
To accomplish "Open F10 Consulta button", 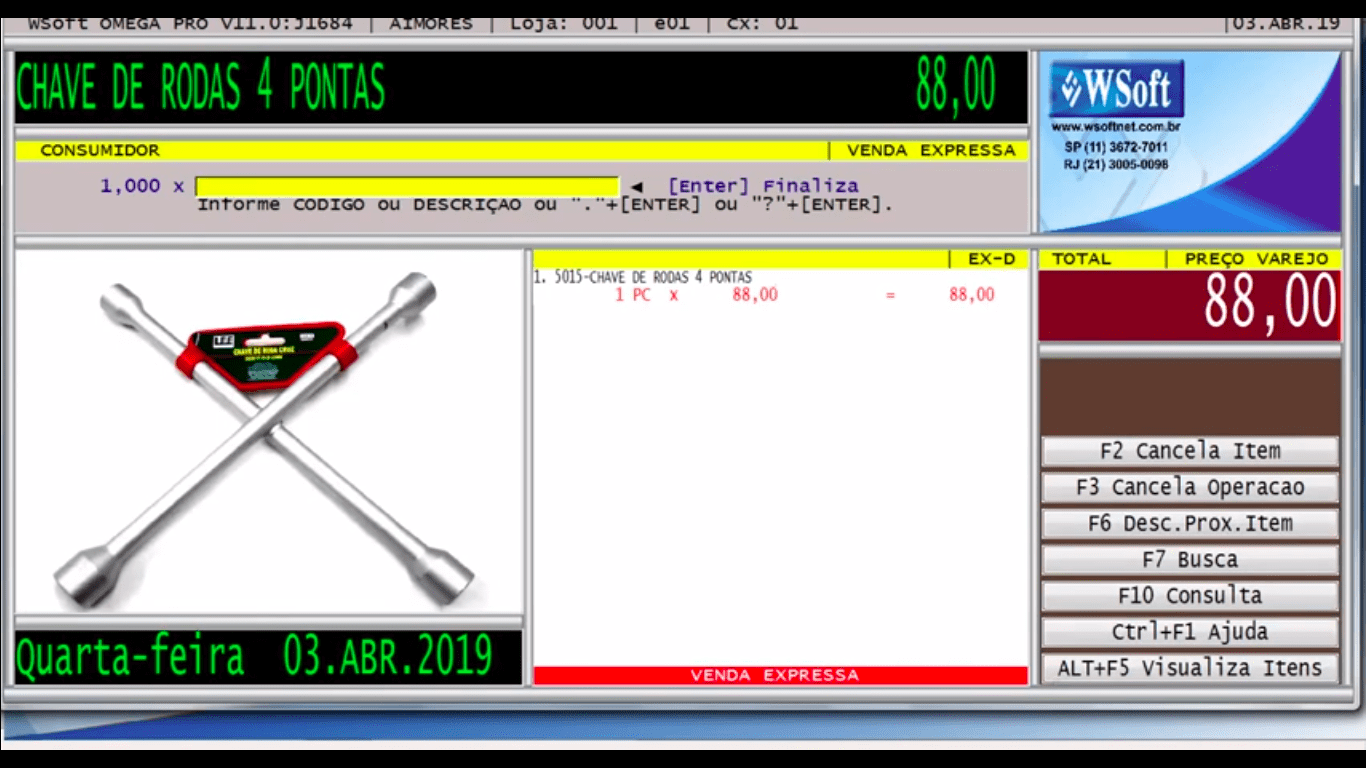I will 1190,595.
